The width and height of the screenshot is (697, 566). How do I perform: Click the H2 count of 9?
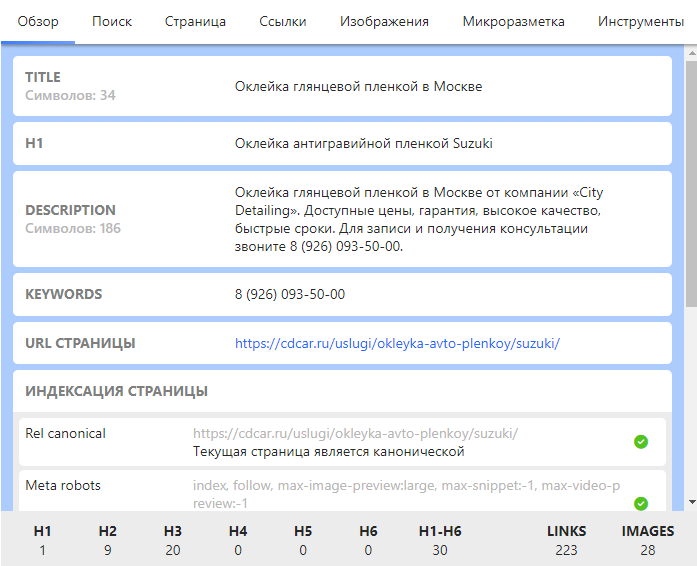tap(108, 540)
